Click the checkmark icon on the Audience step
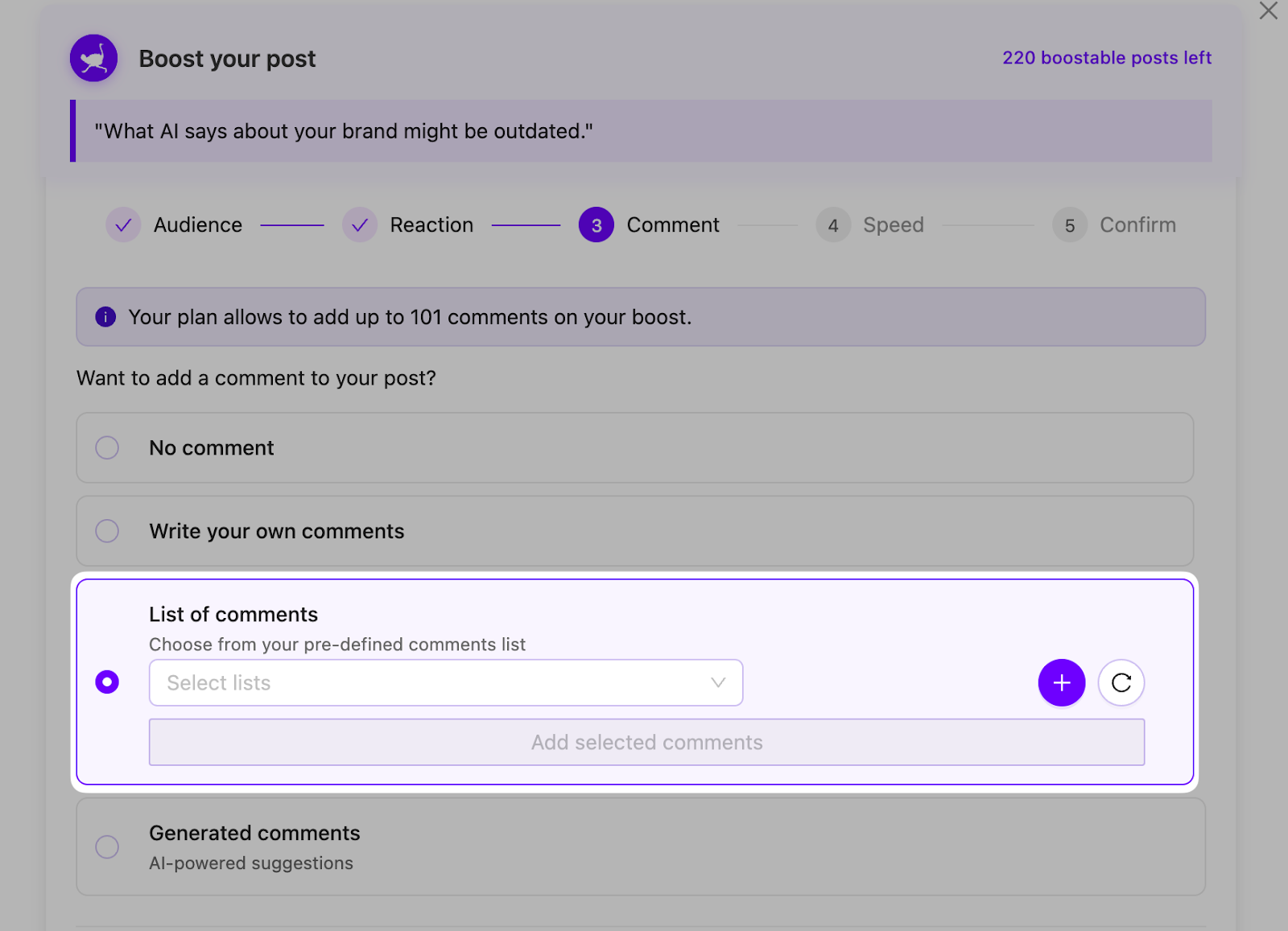1288x931 pixels. coord(122,225)
